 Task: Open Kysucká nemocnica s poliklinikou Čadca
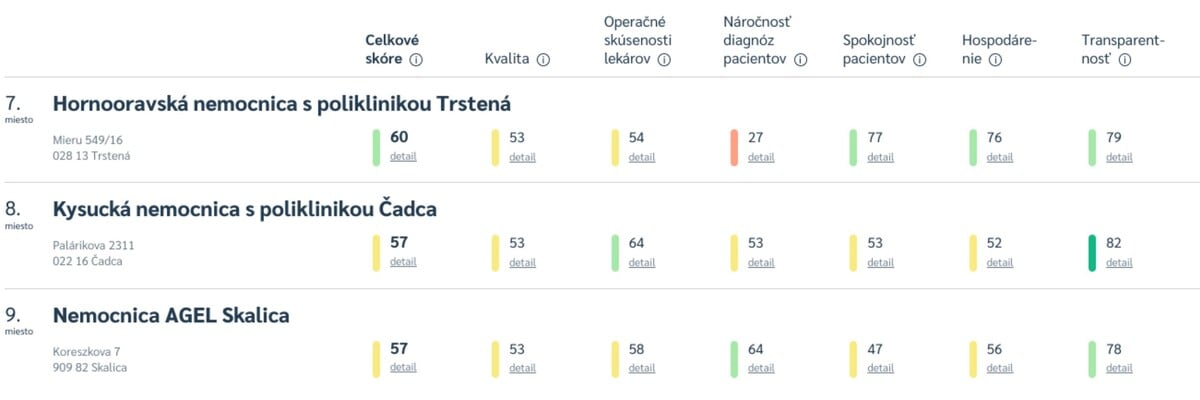(245, 210)
